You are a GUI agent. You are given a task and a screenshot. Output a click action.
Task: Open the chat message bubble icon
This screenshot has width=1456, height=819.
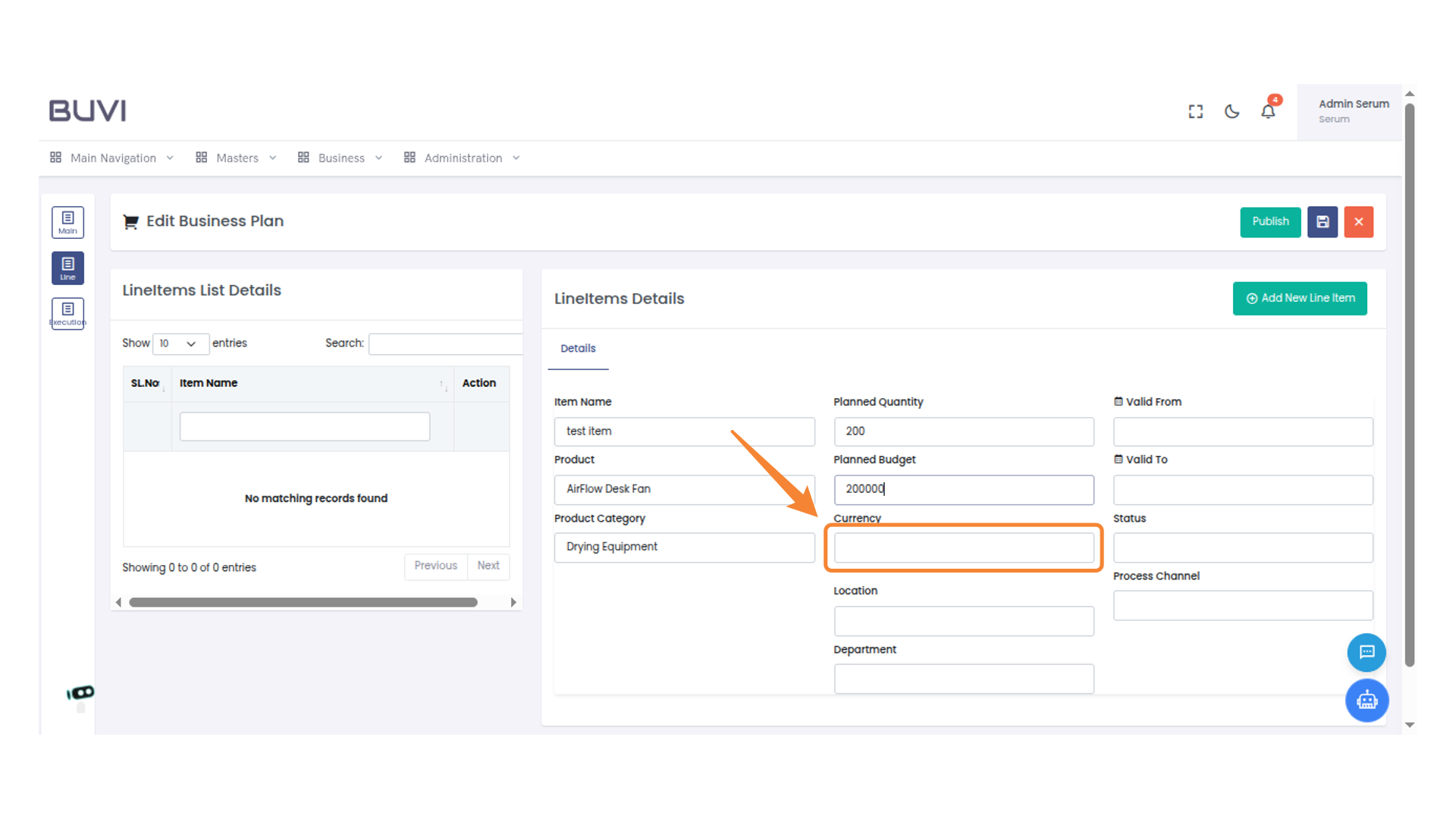pos(1367,652)
